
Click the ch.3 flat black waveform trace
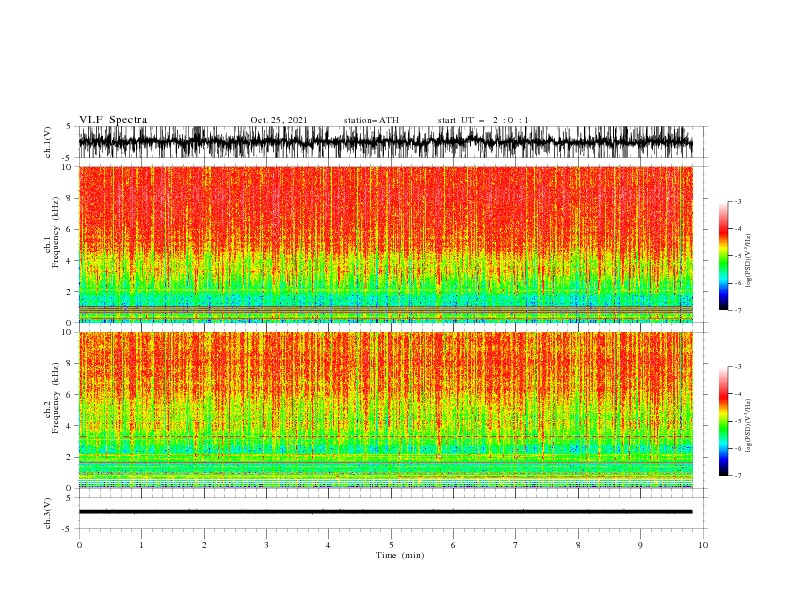(385, 512)
